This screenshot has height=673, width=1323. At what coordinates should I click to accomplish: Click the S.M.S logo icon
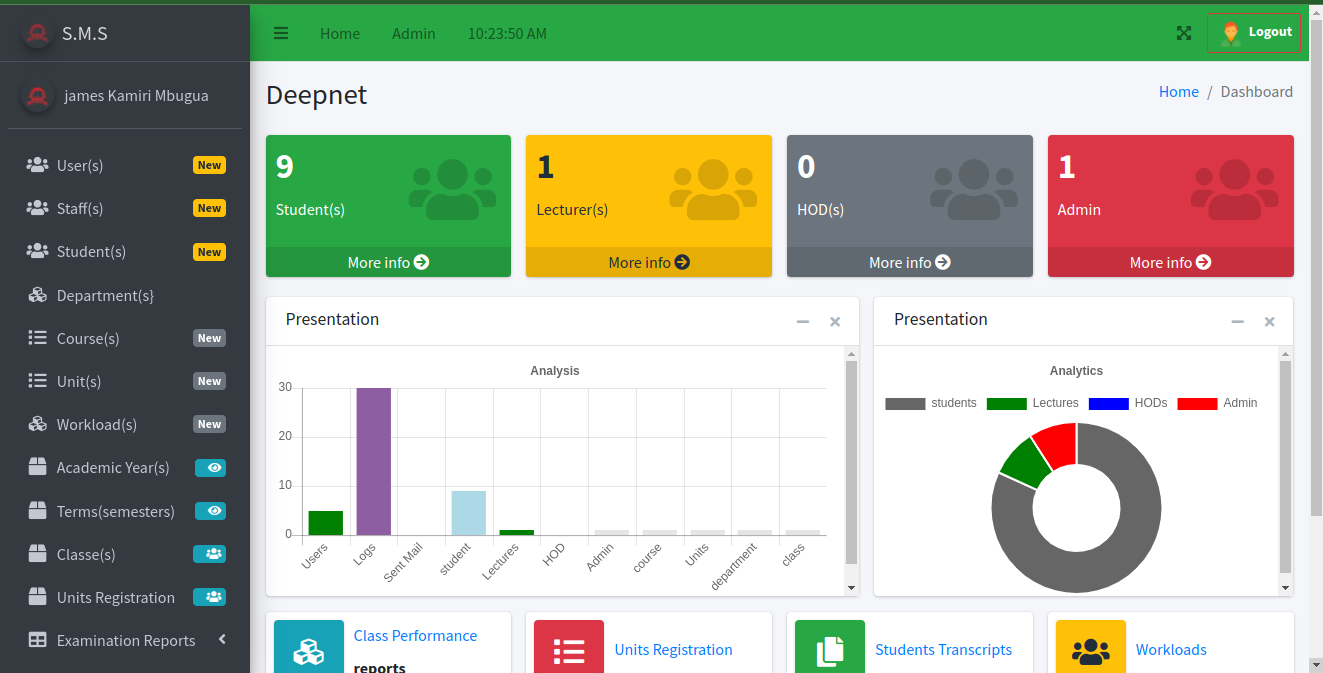[38, 33]
